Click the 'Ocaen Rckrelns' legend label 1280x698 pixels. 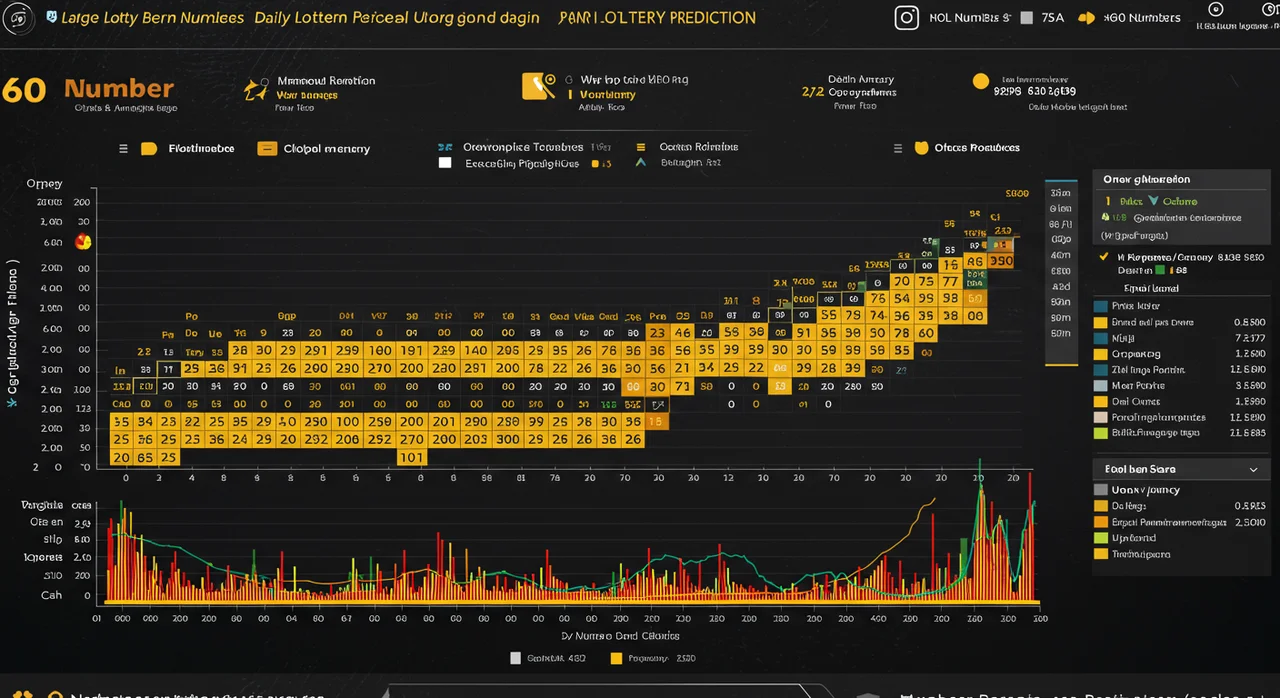[698, 147]
